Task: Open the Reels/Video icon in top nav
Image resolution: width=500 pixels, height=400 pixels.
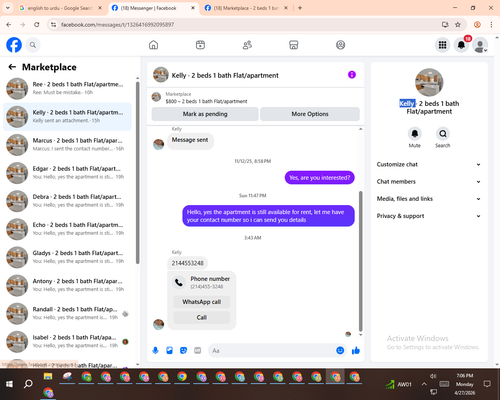Action: [200, 45]
